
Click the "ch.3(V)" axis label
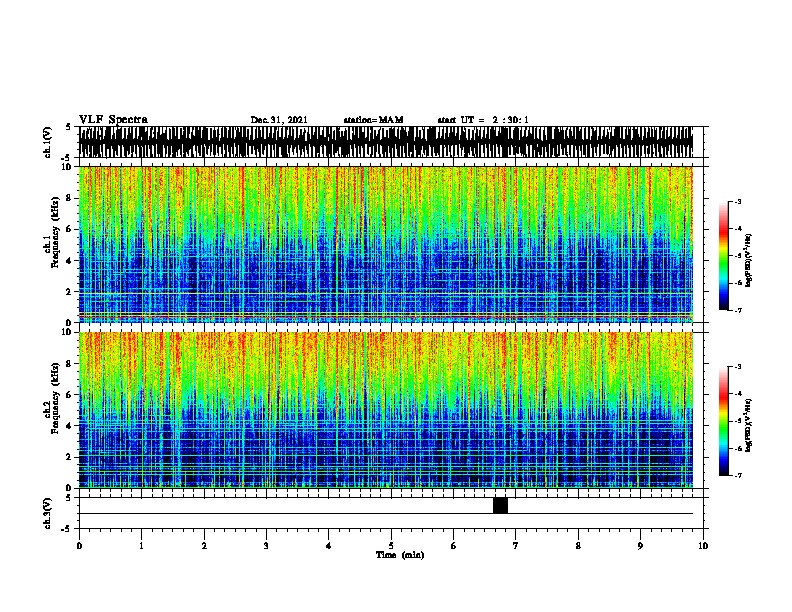pos(47,513)
